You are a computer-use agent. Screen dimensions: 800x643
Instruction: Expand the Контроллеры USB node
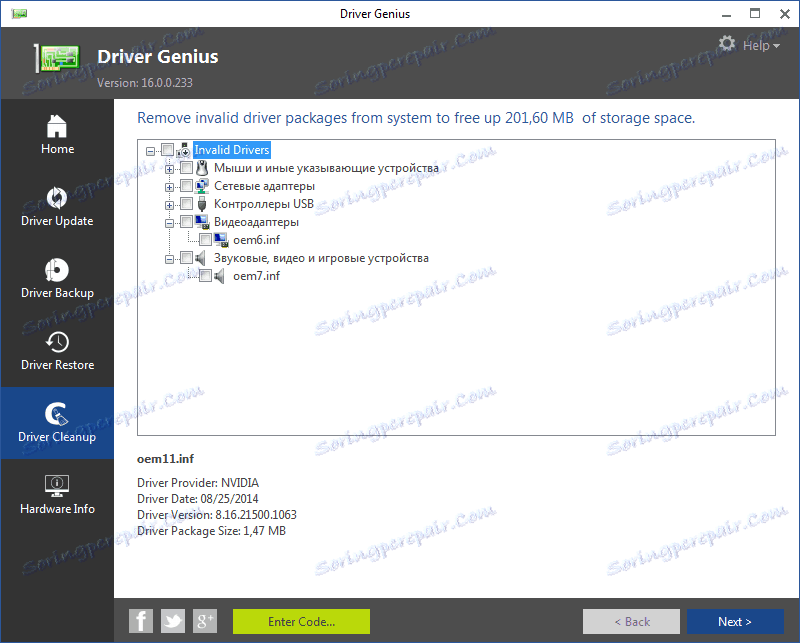[169, 205]
